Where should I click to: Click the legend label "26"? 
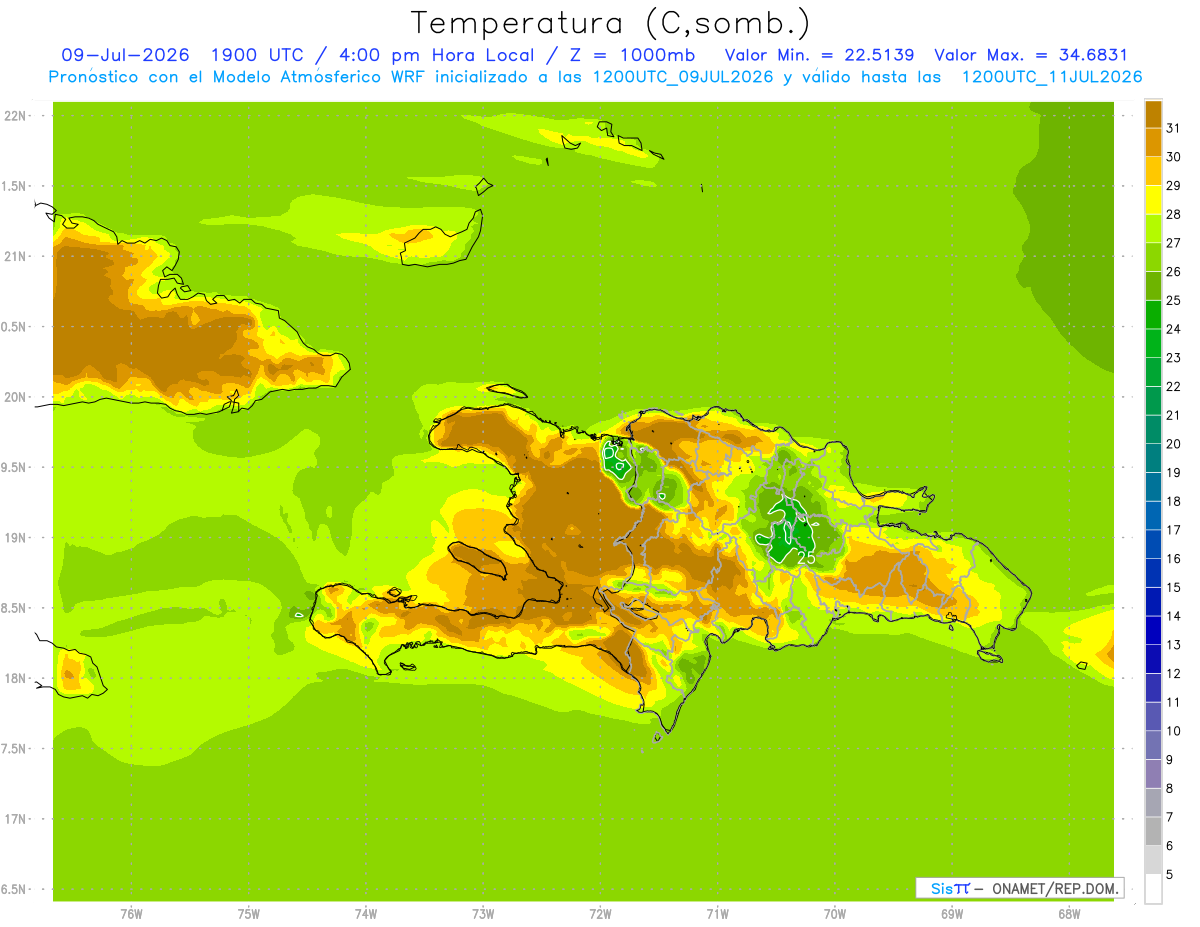click(x=1174, y=271)
